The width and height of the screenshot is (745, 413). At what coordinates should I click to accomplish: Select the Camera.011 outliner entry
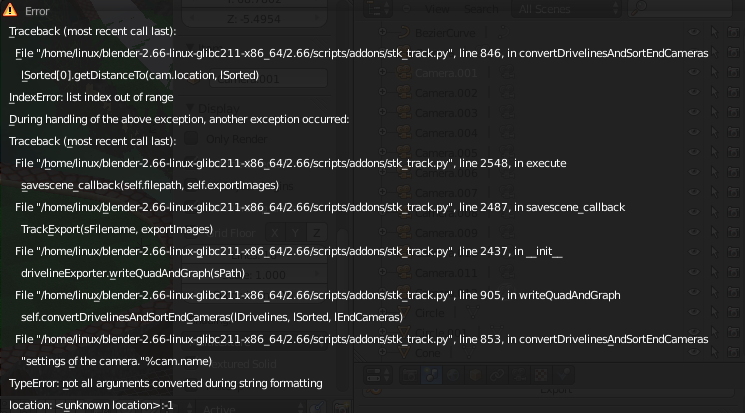[x=440, y=272]
